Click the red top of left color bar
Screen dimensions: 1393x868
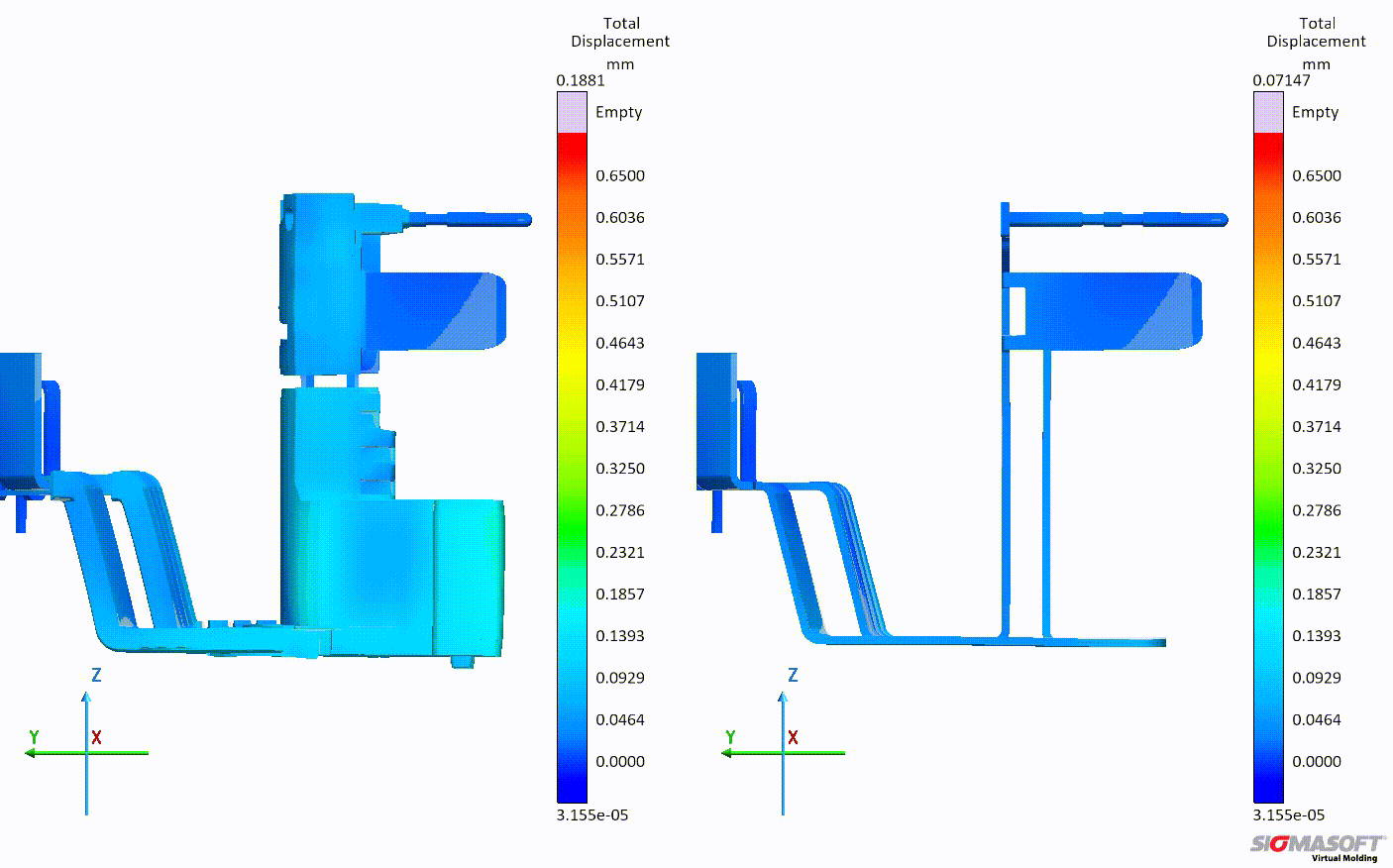pyautogui.click(x=572, y=144)
